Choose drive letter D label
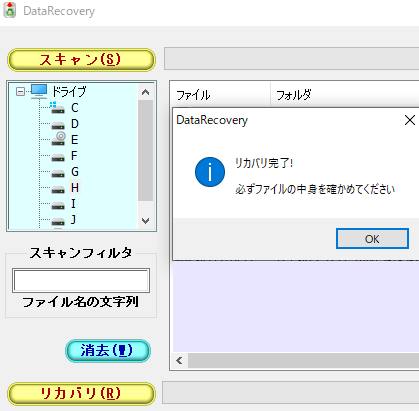Screen dimensions: 419x411 pyautogui.click(x=75, y=124)
